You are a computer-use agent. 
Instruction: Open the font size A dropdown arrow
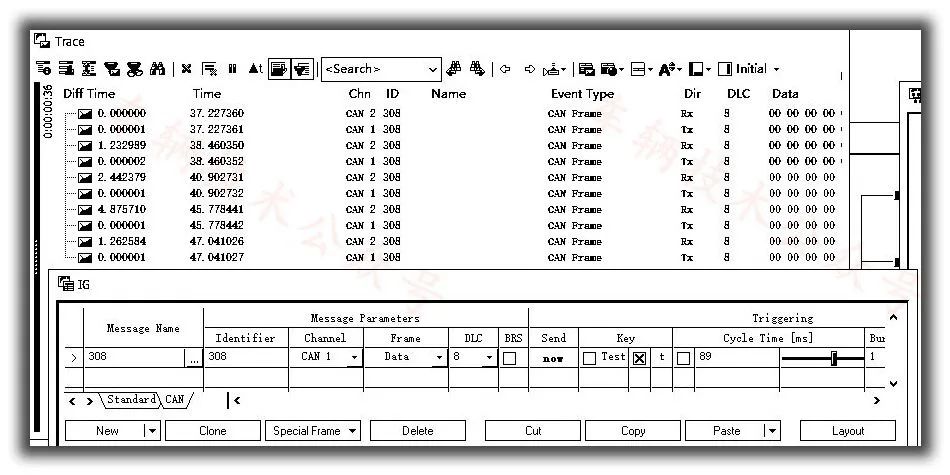[679, 70]
